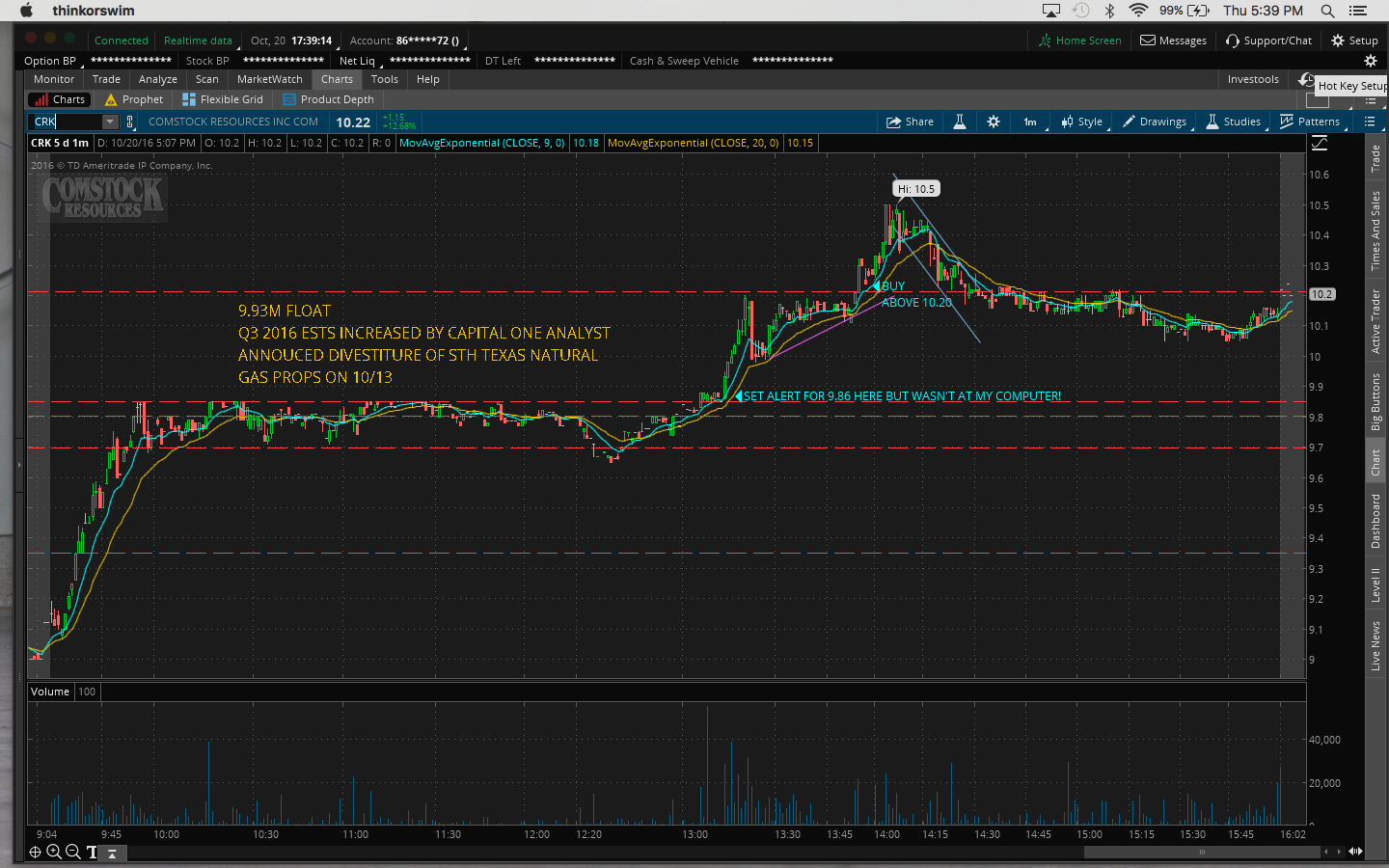Click the chart settings gear icon
The image size is (1389, 868).
994,122
